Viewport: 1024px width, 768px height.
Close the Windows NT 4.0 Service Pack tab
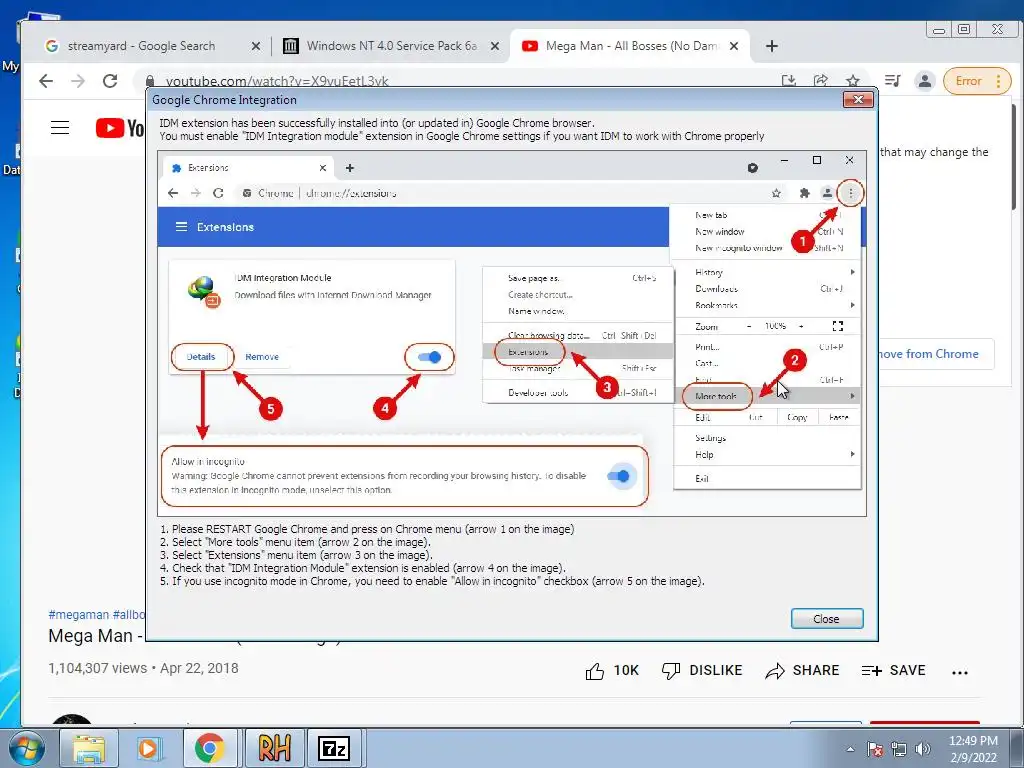click(494, 46)
